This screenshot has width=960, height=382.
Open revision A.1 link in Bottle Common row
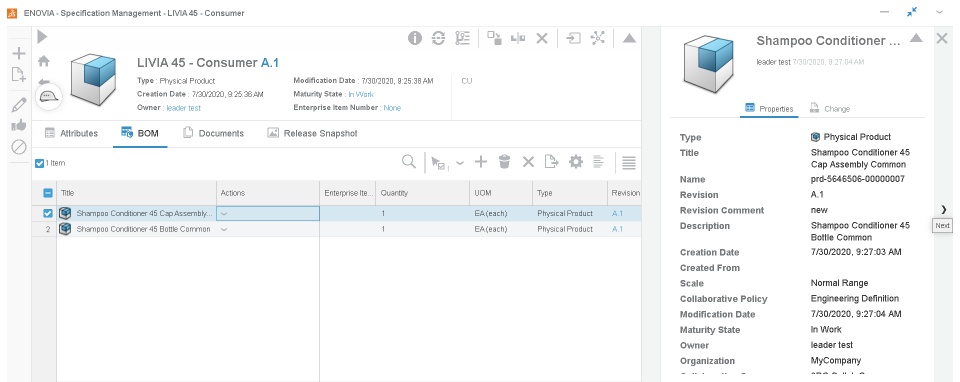(x=617, y=230)
